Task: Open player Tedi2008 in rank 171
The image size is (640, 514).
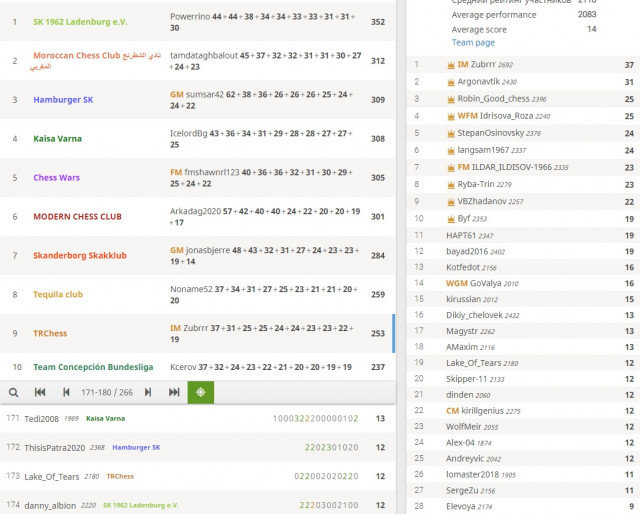Action: (42, 419)
